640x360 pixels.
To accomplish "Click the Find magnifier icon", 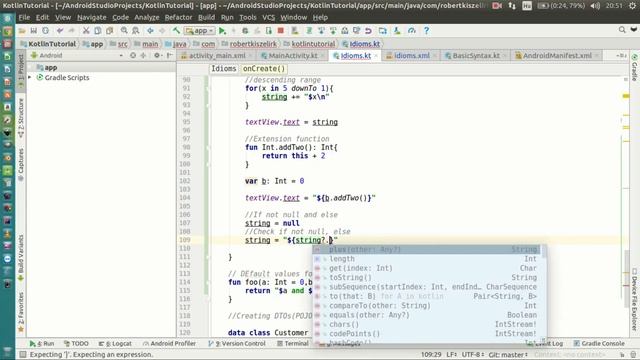I will tap(124, 31).
